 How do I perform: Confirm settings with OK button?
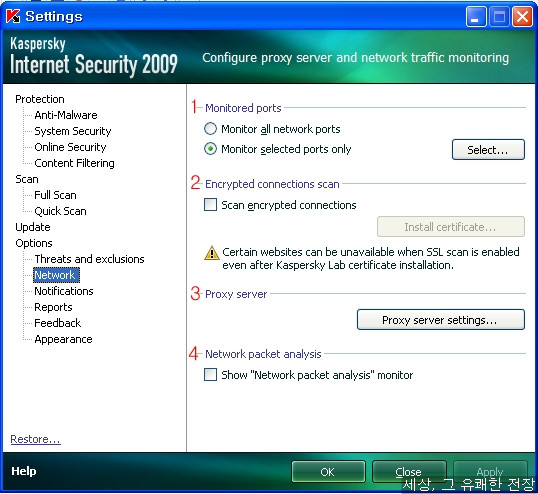[328, 472]
